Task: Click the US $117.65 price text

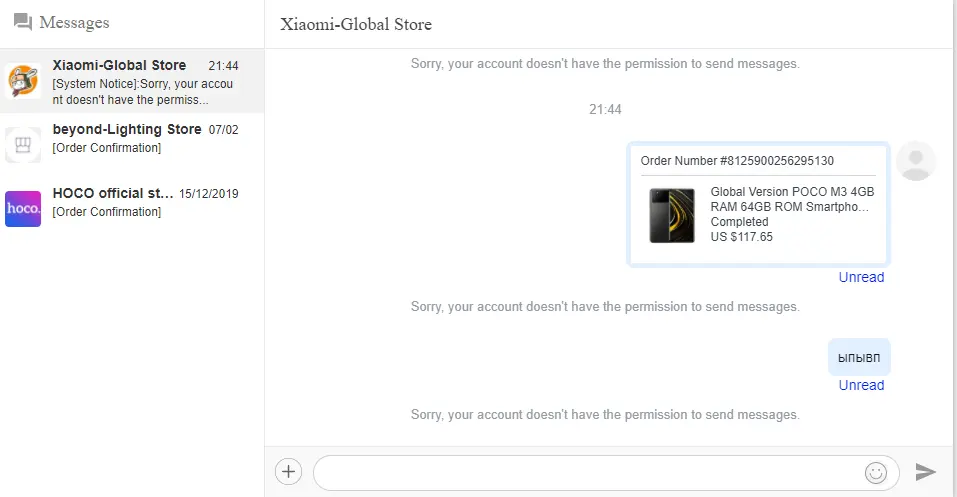Action: click(x=742, y=237)
